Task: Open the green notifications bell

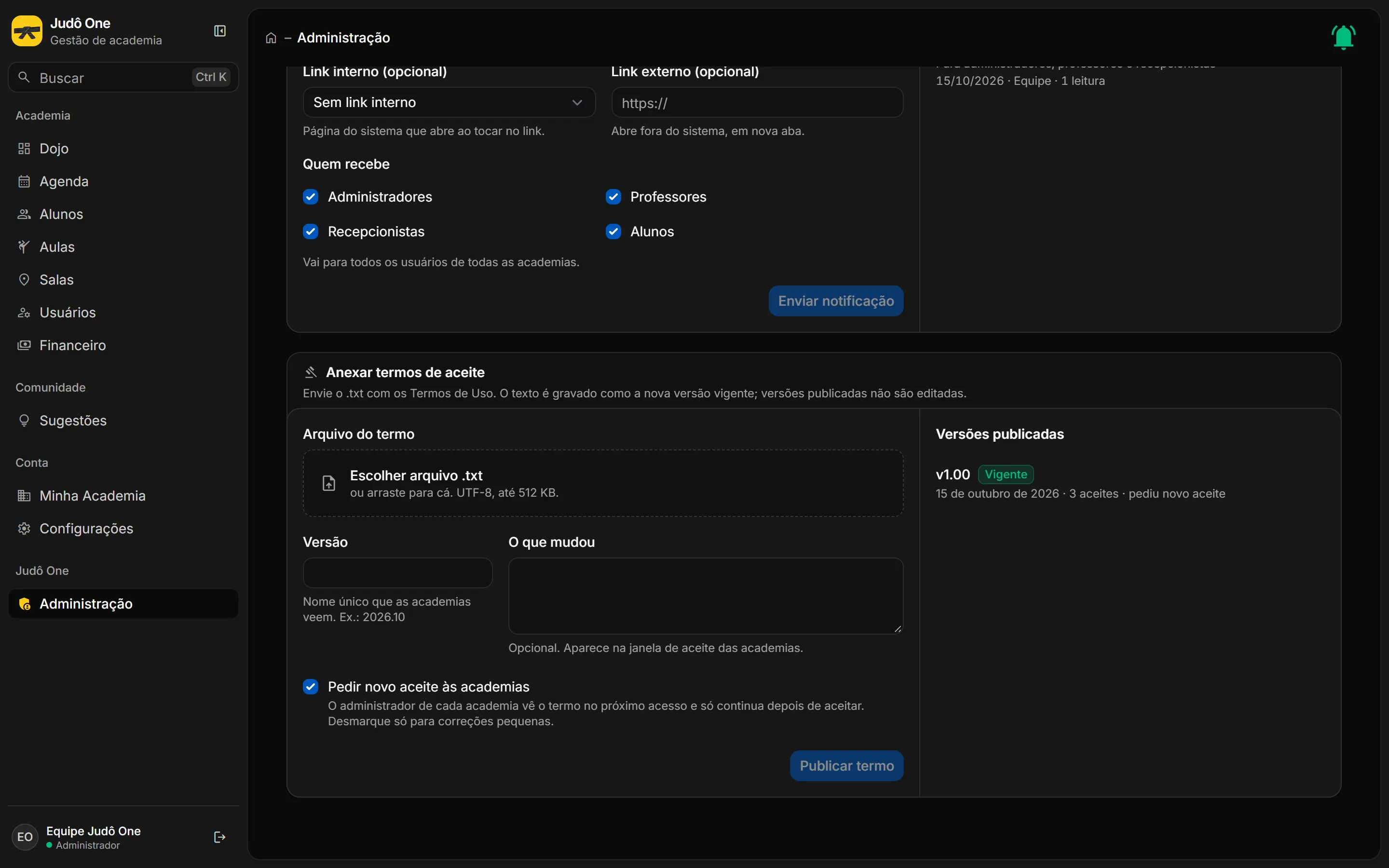Action: pyautogui.click(x=1343, y=37)
